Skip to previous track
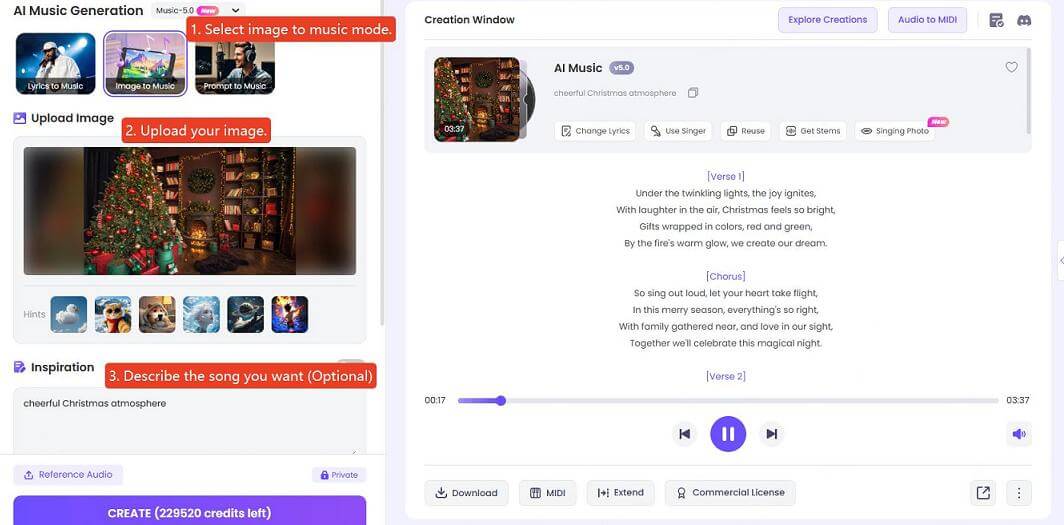 [685, 433]
